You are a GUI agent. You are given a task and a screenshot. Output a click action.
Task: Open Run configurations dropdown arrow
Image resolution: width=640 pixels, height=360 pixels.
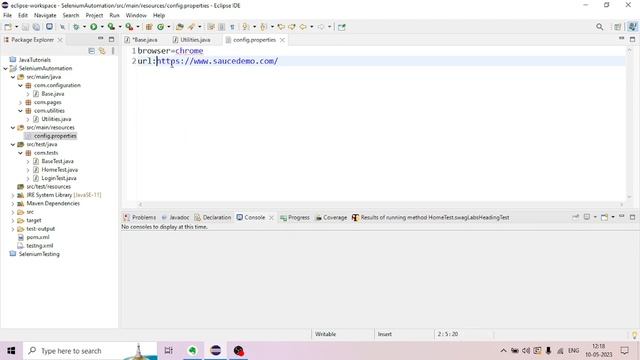point(102,27)
